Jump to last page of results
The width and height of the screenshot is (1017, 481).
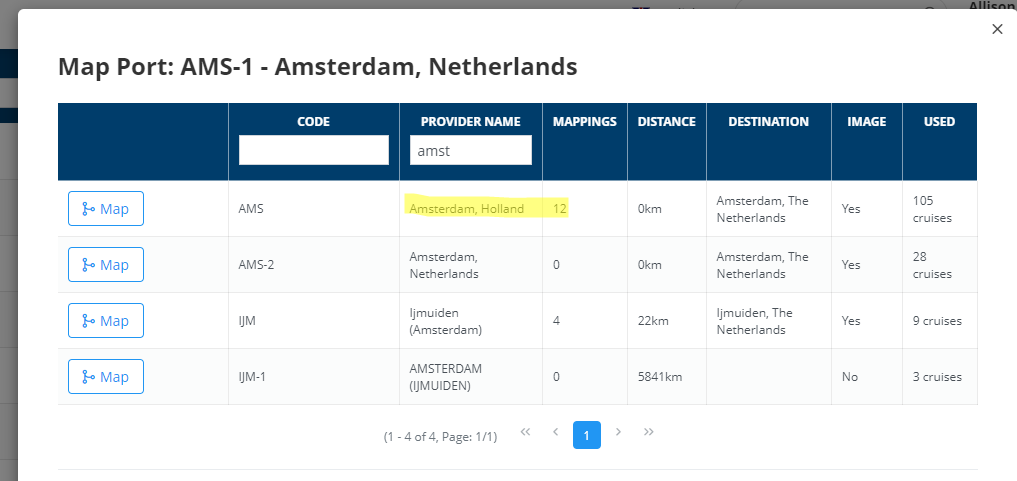[x=649, y=432]
